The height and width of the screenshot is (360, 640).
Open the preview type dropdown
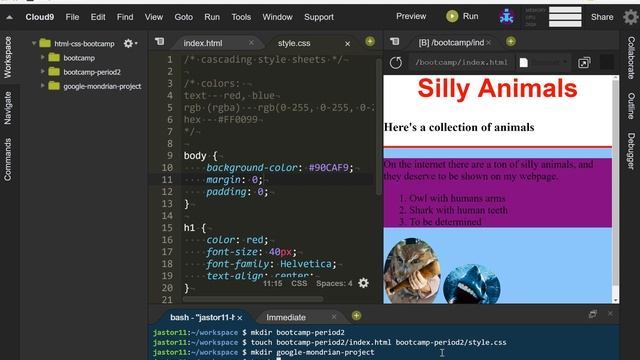[544, 62]
